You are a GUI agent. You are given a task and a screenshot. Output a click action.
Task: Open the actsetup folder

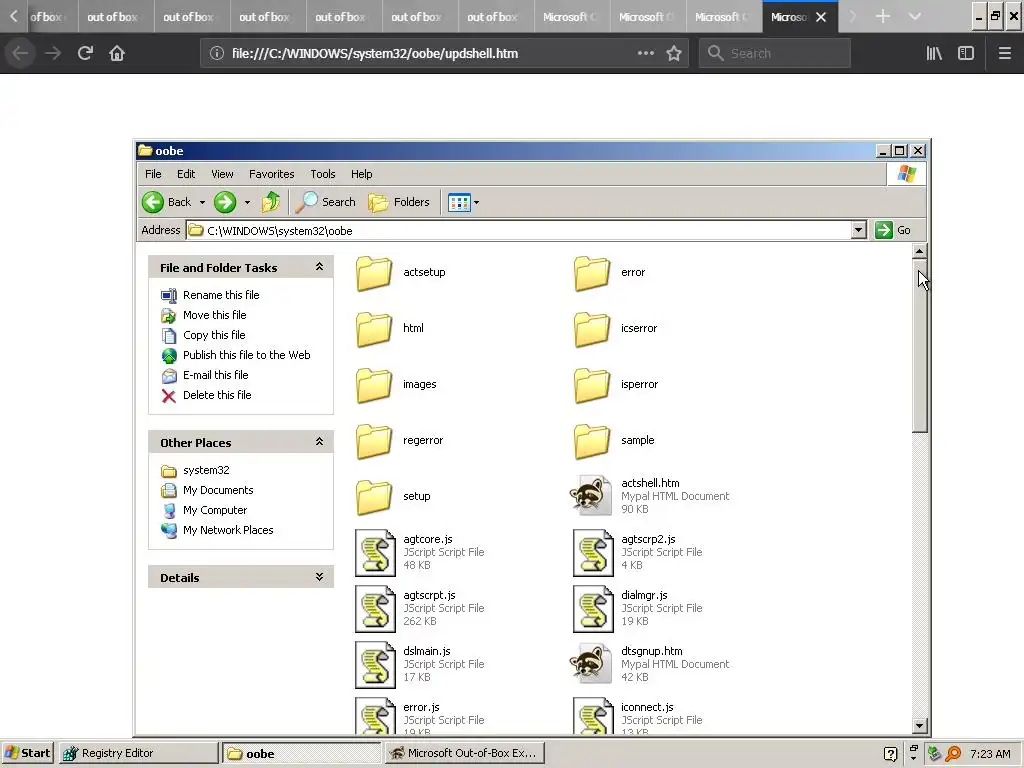click(x=401, y=272)
